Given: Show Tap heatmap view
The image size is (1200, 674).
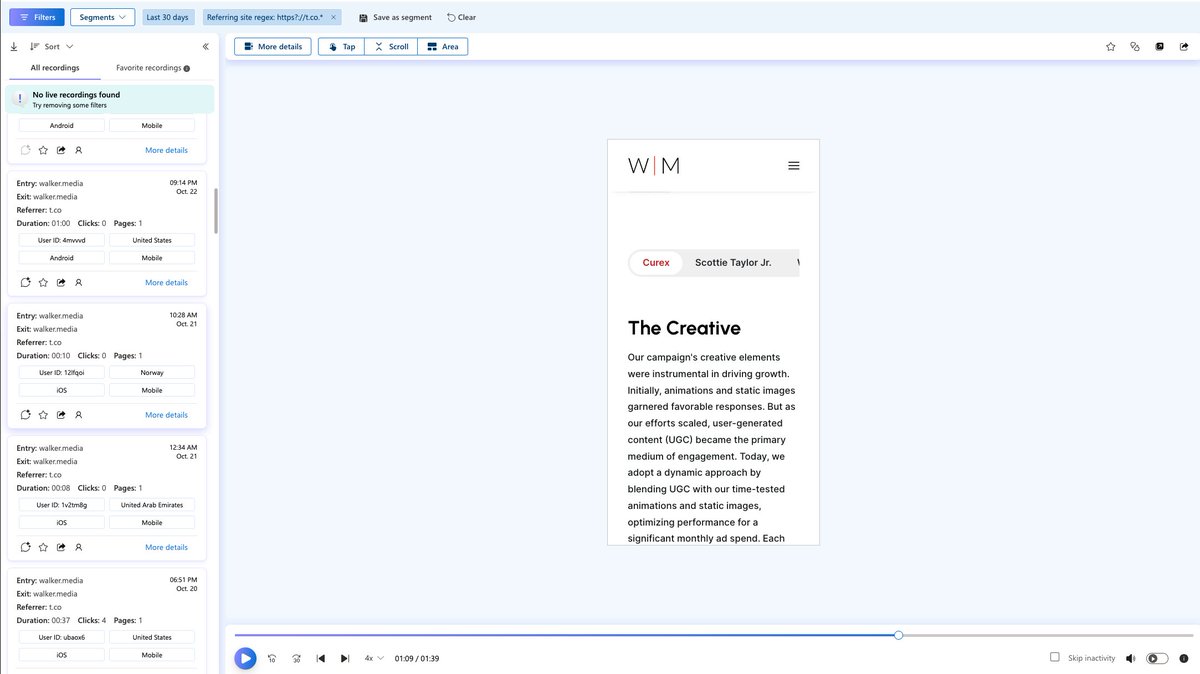Looking at the screenshot, I should point(341,46).
